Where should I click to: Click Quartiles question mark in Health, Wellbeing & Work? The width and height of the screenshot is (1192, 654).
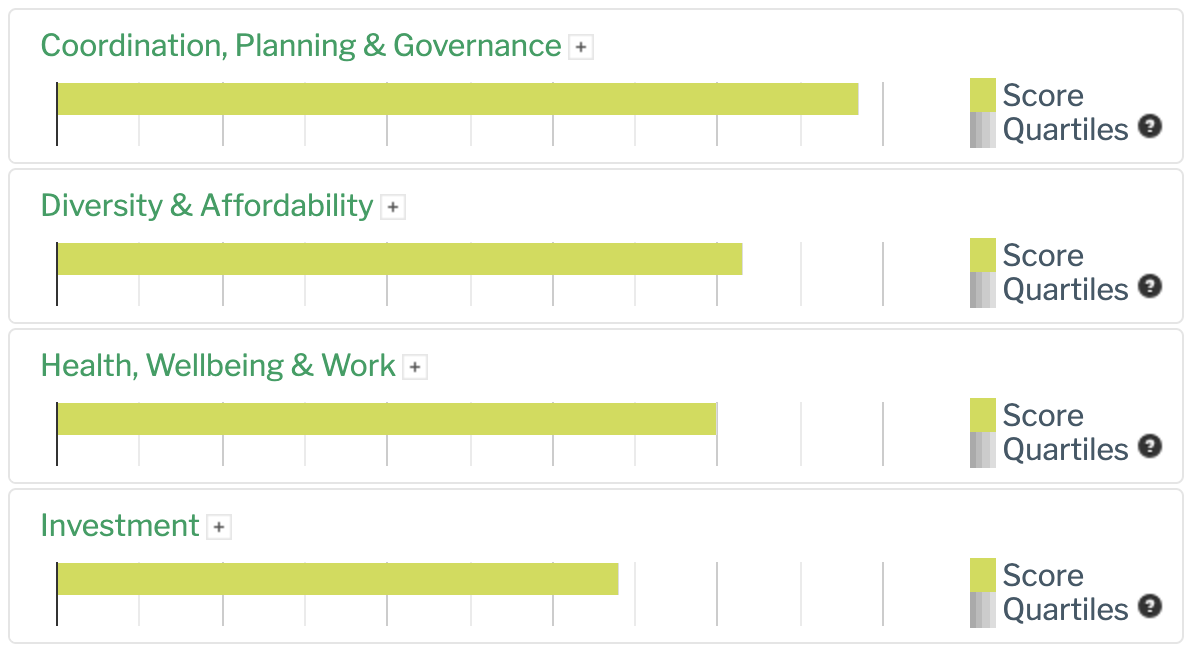click(1150, 446)
